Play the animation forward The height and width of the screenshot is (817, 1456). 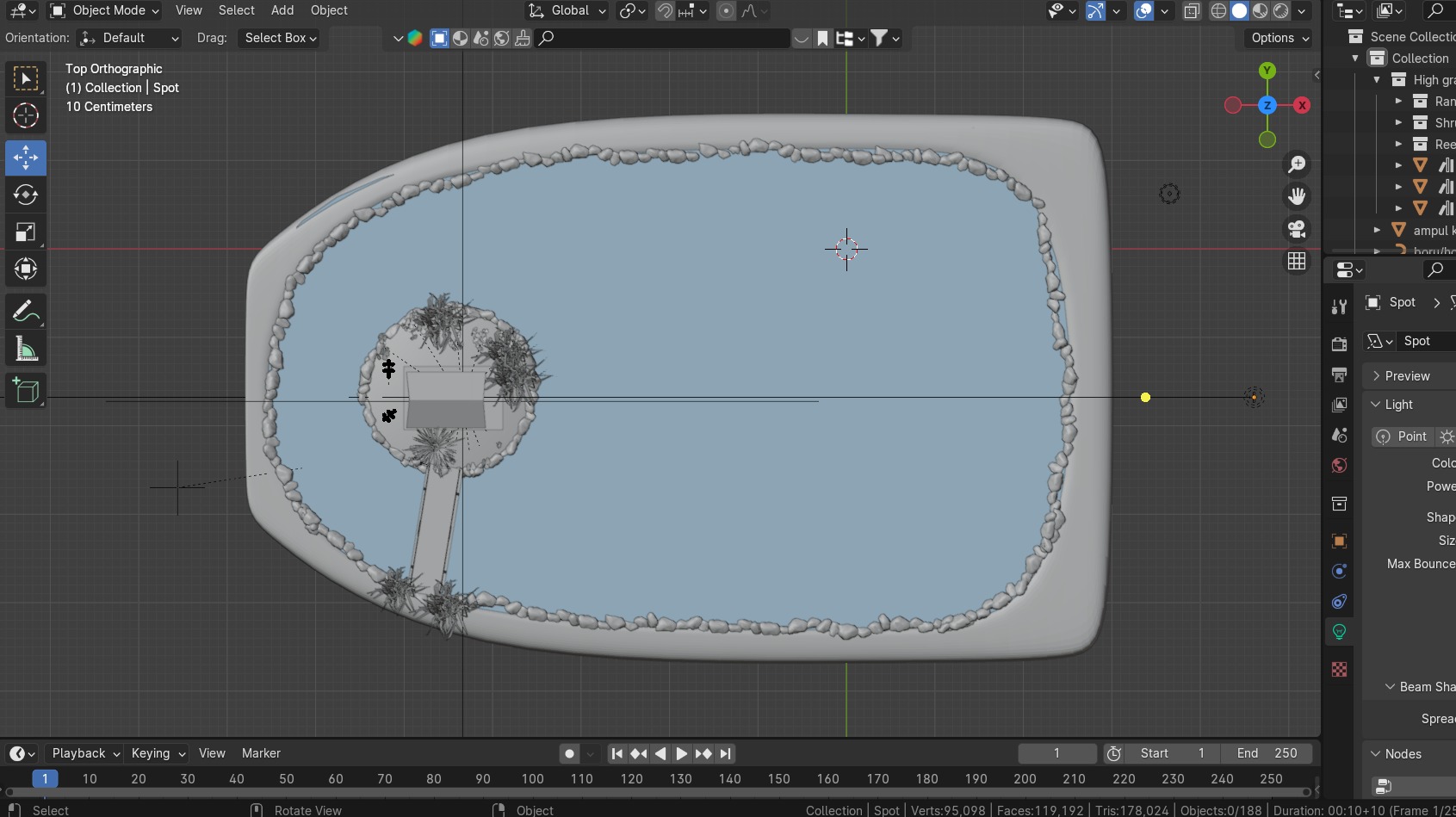coord(682,753)
